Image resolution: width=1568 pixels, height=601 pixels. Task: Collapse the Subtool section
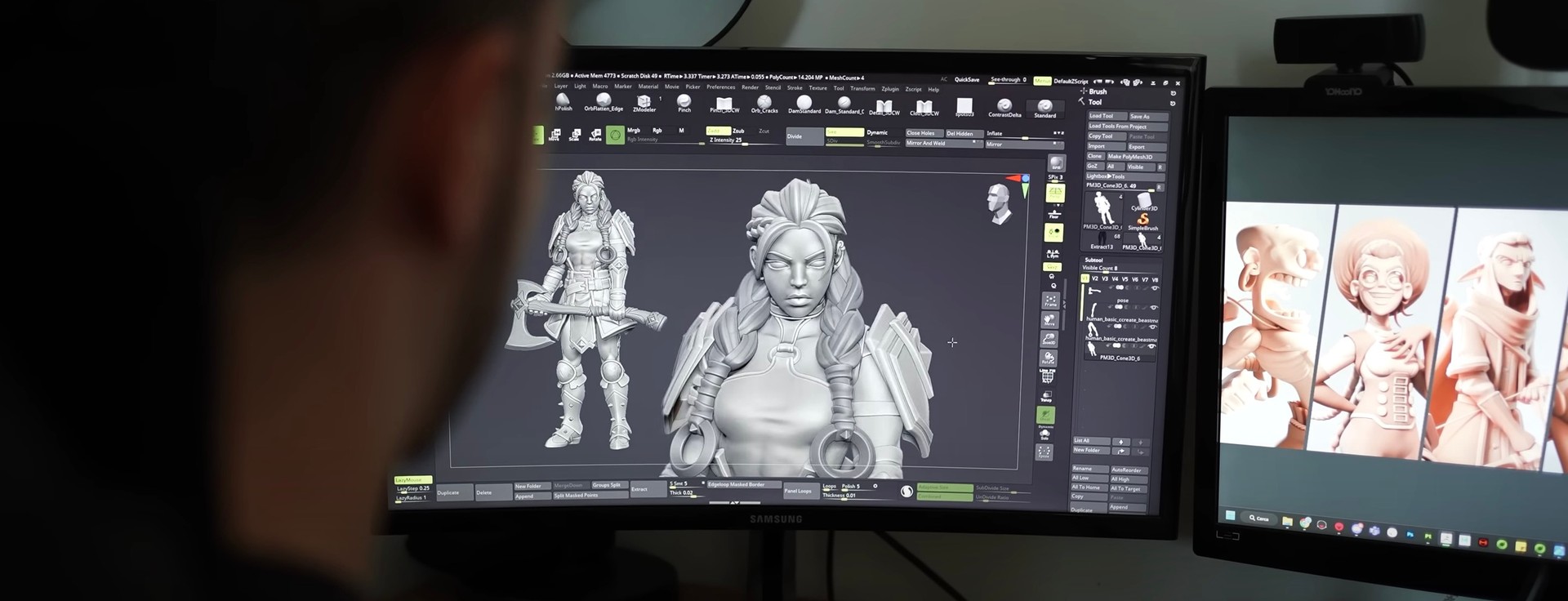(1094, 260)
